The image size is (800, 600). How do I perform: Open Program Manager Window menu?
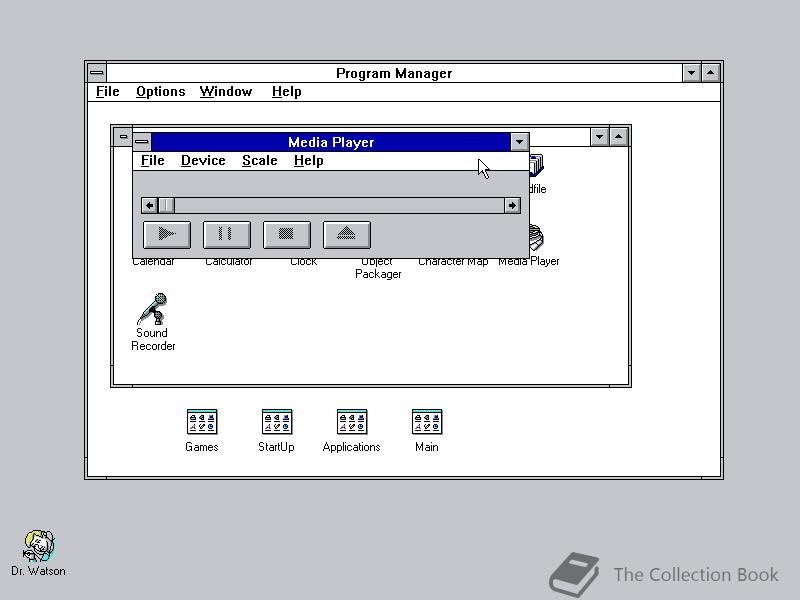[x=226, y=92]
